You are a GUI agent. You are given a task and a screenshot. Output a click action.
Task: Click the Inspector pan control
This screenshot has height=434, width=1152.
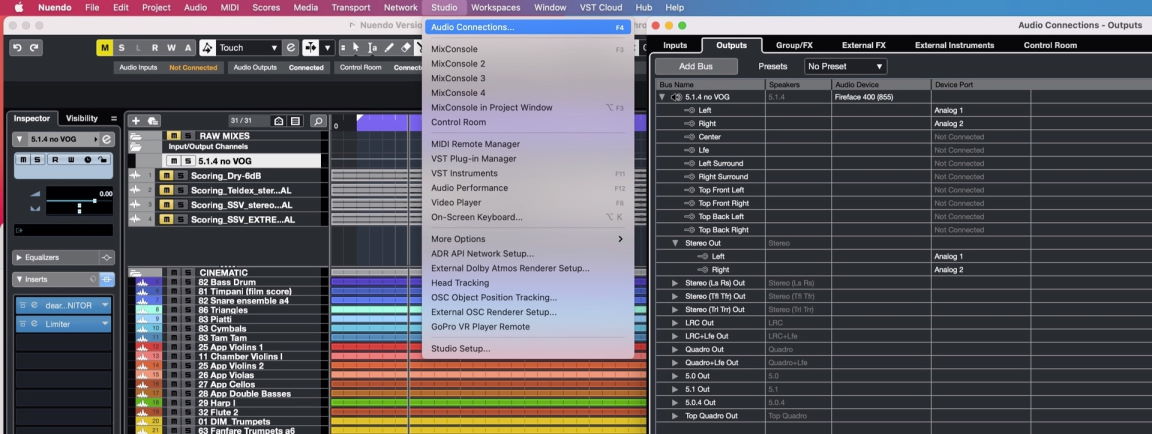79,209
